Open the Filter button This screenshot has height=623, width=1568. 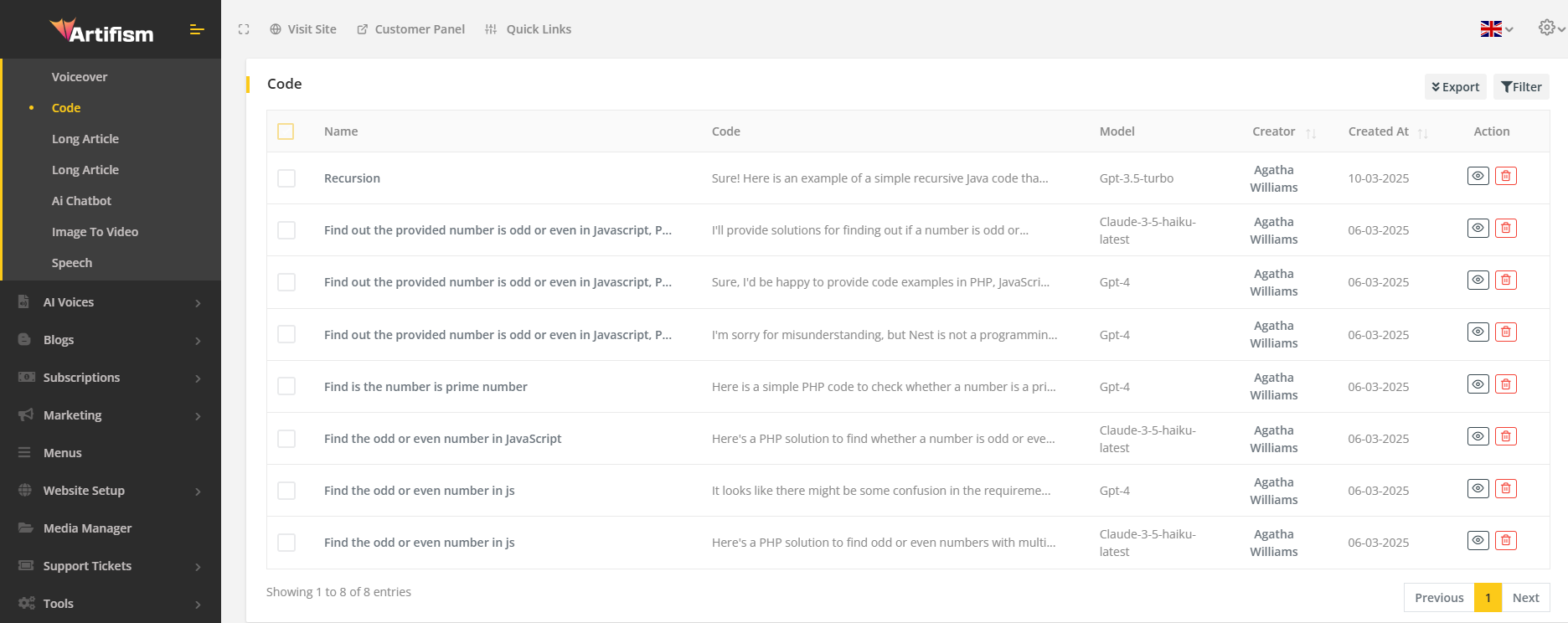[x=1521, y=87]
